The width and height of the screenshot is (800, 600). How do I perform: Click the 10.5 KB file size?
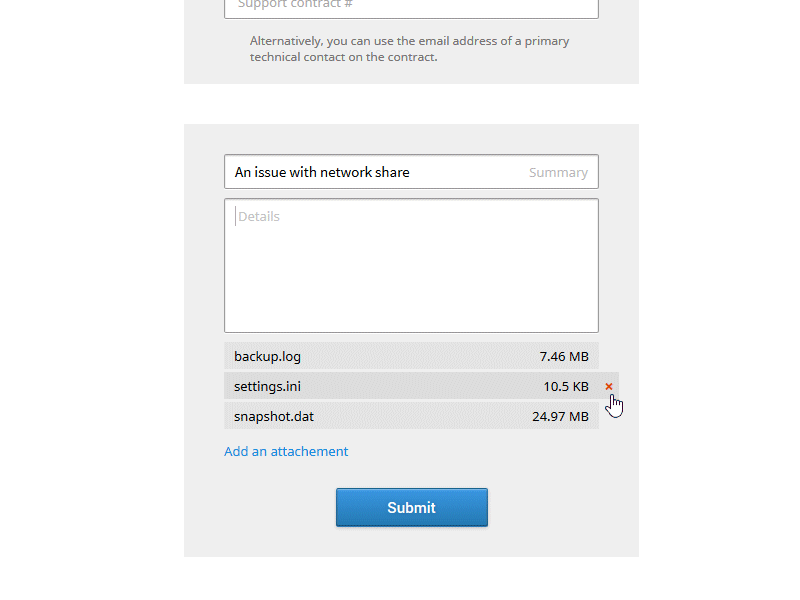point(566,386)
